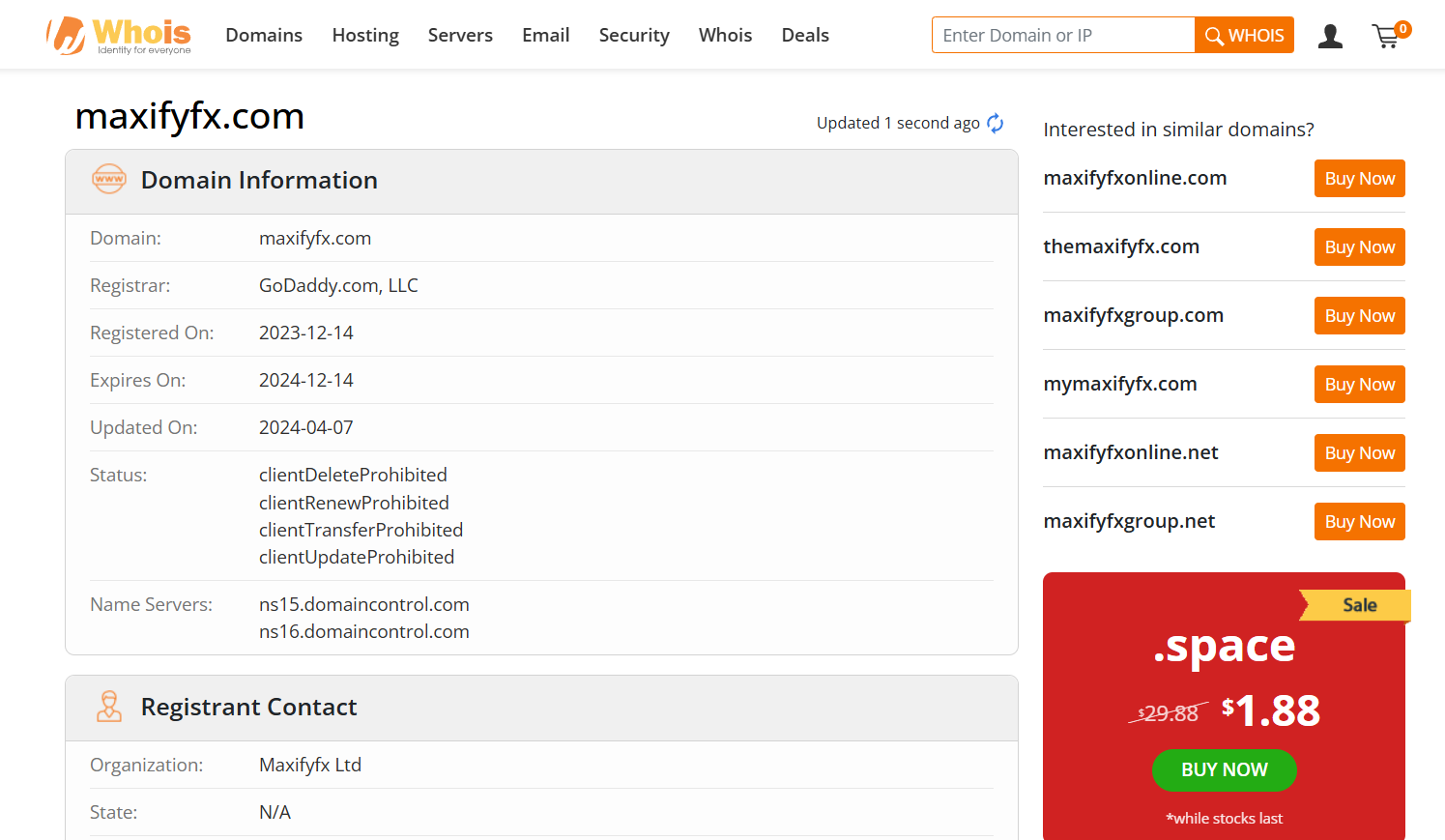Open the shopping cart icon
Screen dimensions: 1445x840
tap(1391, 36)
